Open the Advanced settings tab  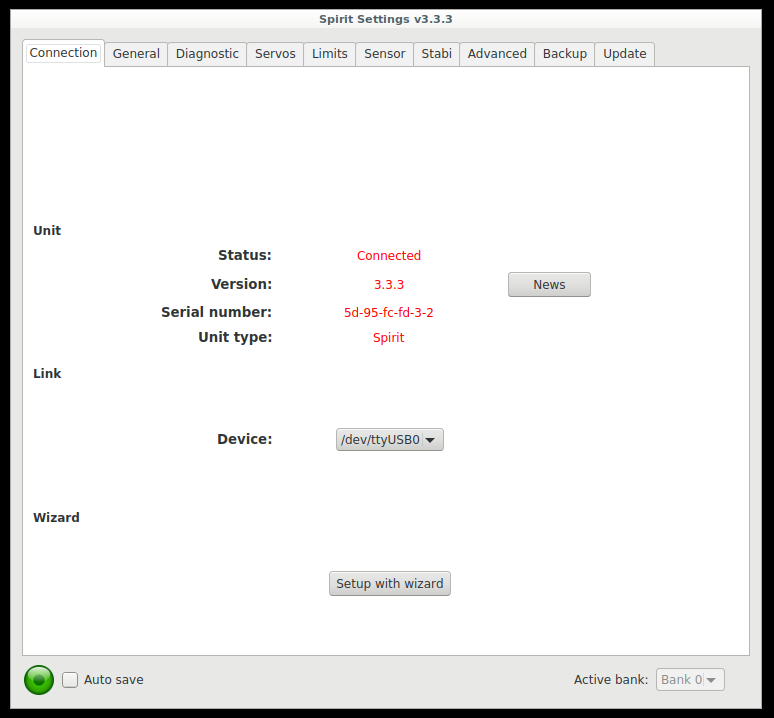pyautogui.click(x=497, y=54)
